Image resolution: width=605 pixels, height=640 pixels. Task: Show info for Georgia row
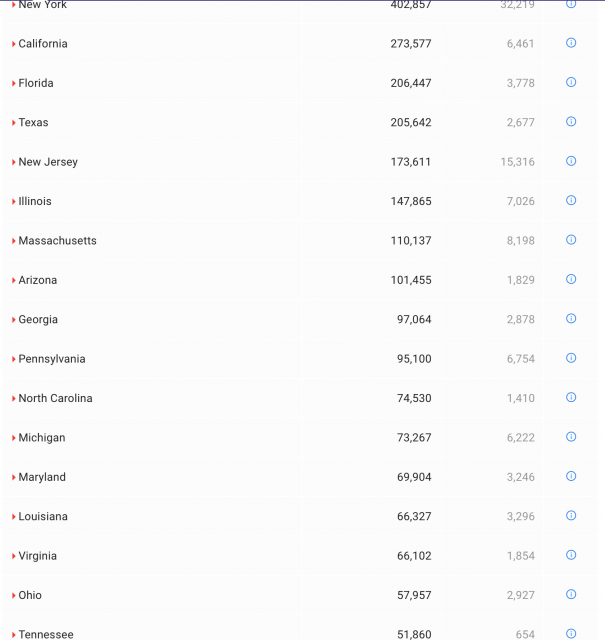click(x=571, y=319)
